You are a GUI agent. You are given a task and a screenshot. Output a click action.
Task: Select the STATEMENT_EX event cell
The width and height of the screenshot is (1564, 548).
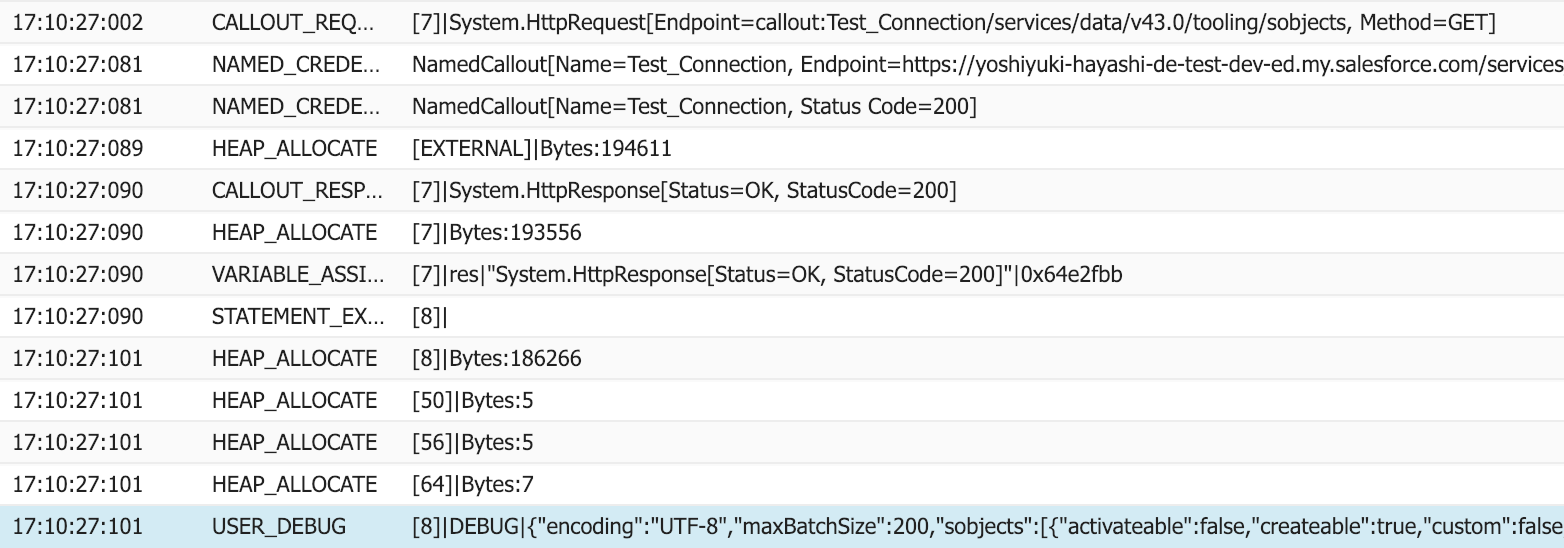(x=295, y=317)
